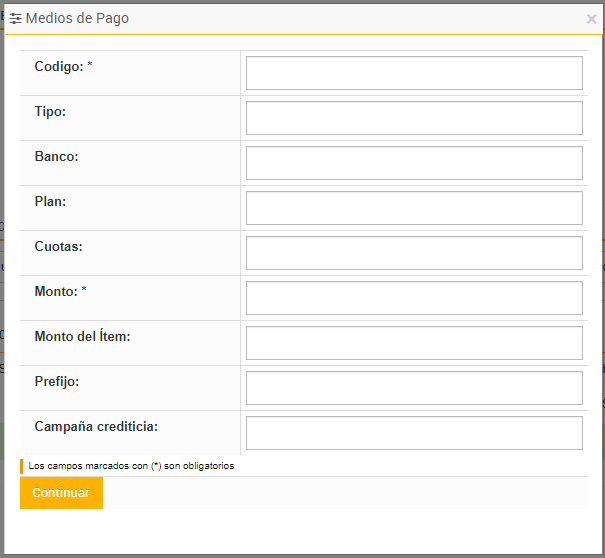Click into the Tipo text box
The height and width of the screenshot is (558, 605).
point(414,118)
